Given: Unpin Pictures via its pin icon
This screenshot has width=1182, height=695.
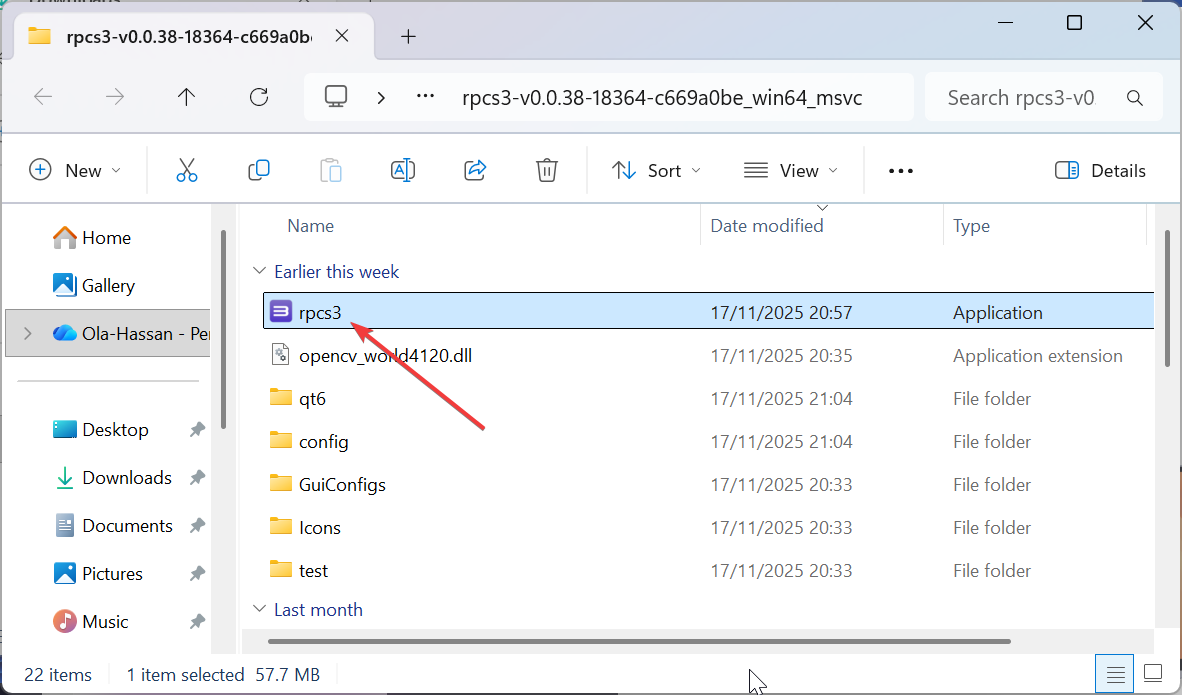Looking at the screenshot, I should (x=197, y=574).
